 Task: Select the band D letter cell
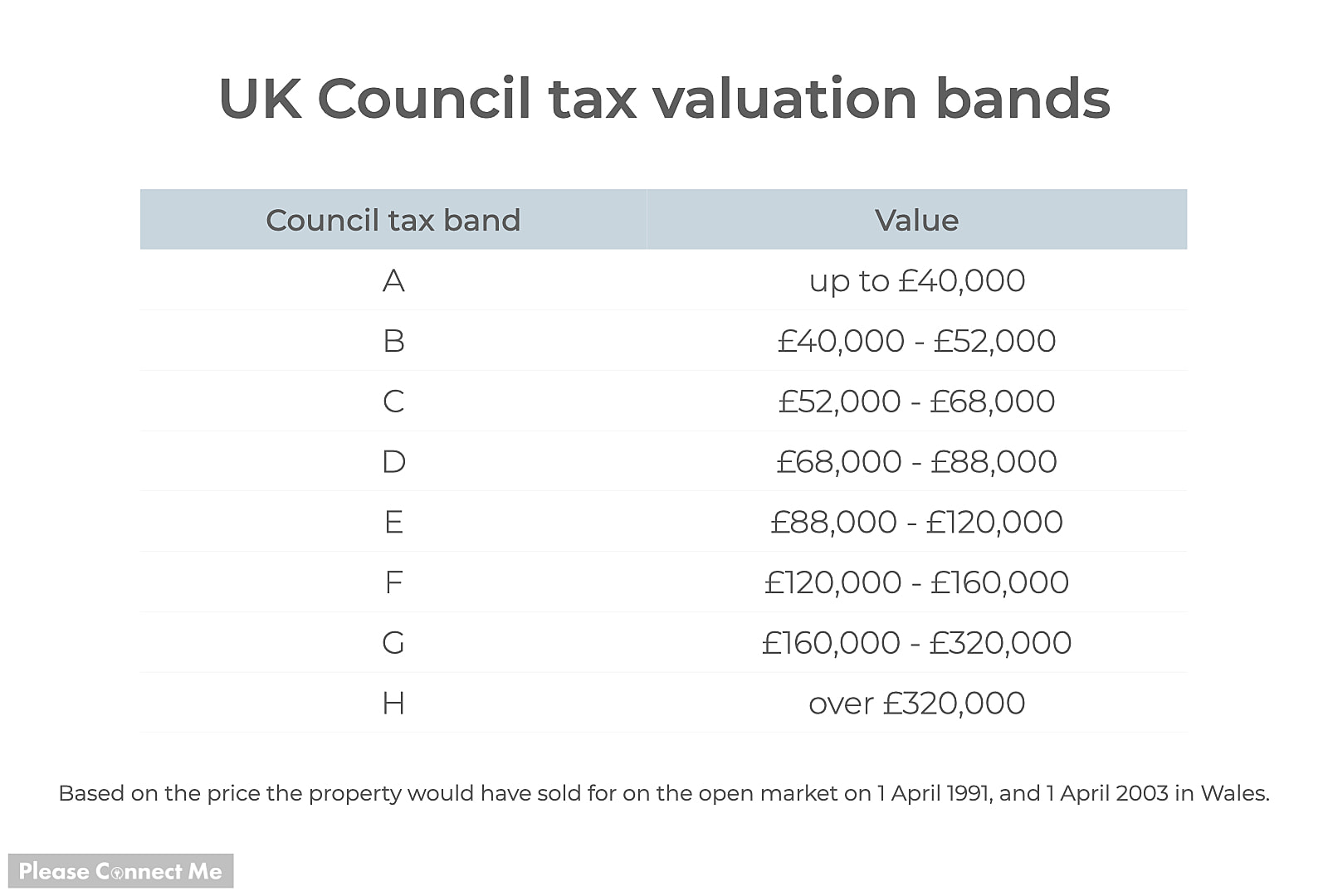pyautogui.click(x=393, y=461)
